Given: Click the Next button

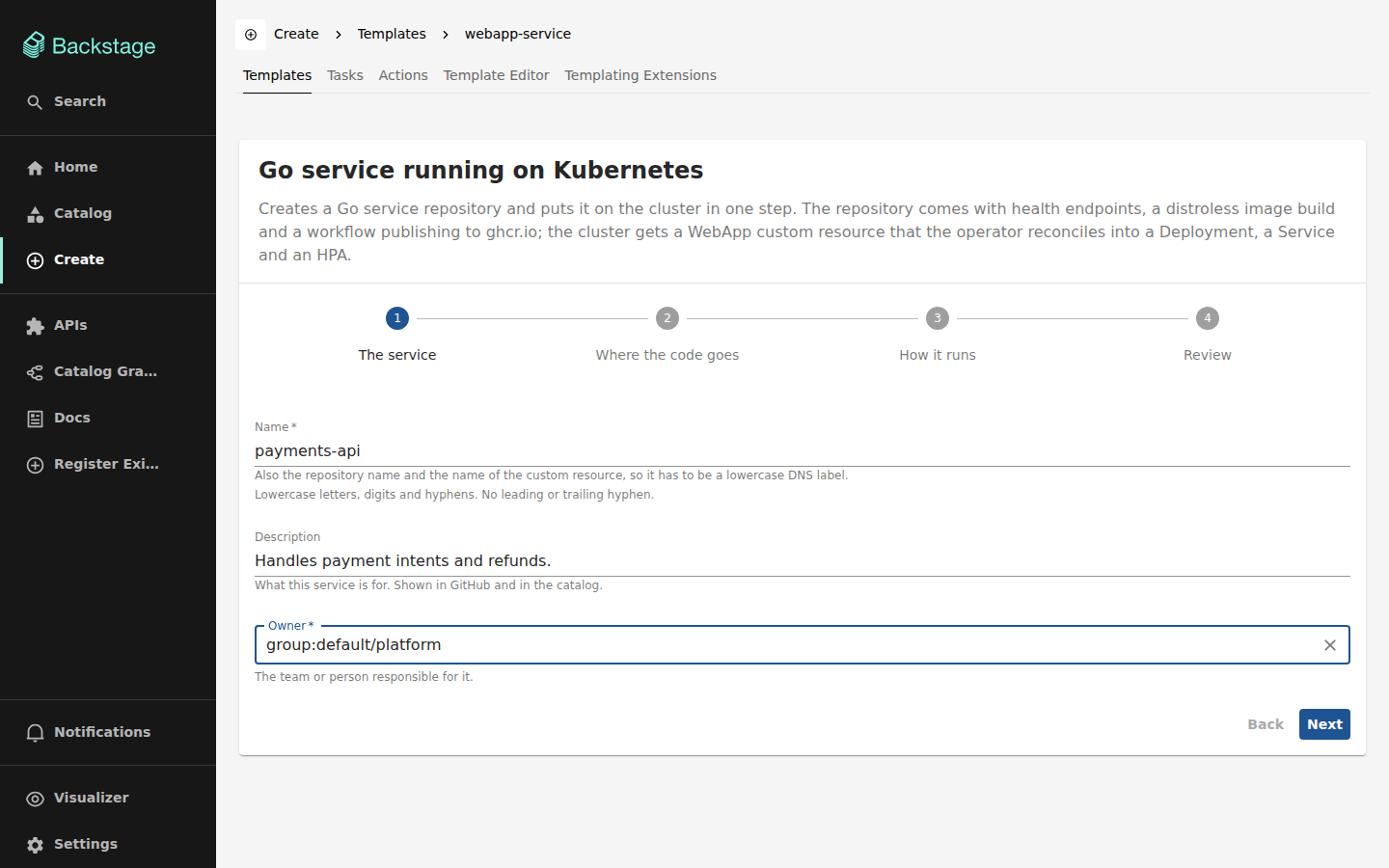Looking at the screenshot, I should coord(1324,724).
